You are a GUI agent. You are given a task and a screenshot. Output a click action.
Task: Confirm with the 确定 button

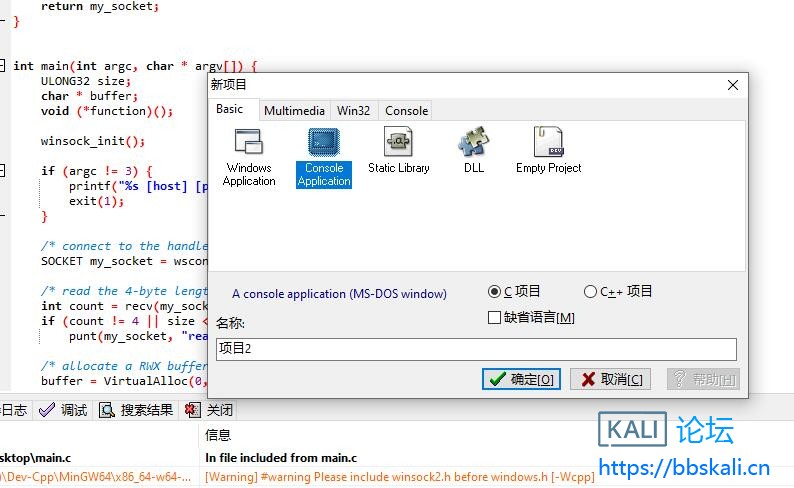click(521, 379)
